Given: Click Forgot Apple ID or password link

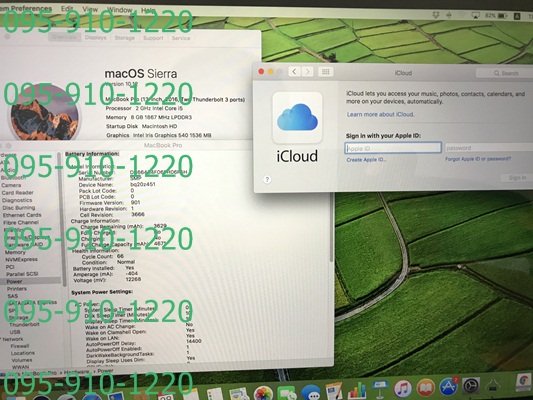Looking at the screenshot, I should click(478, 159).
